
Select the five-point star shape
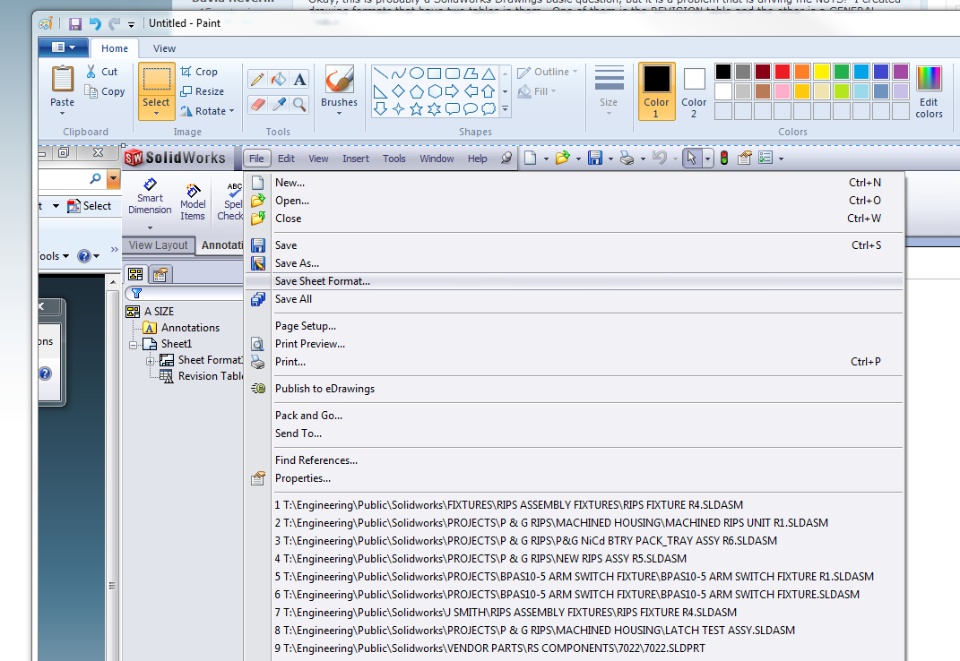pyautogui.click(x=416, y=109)
